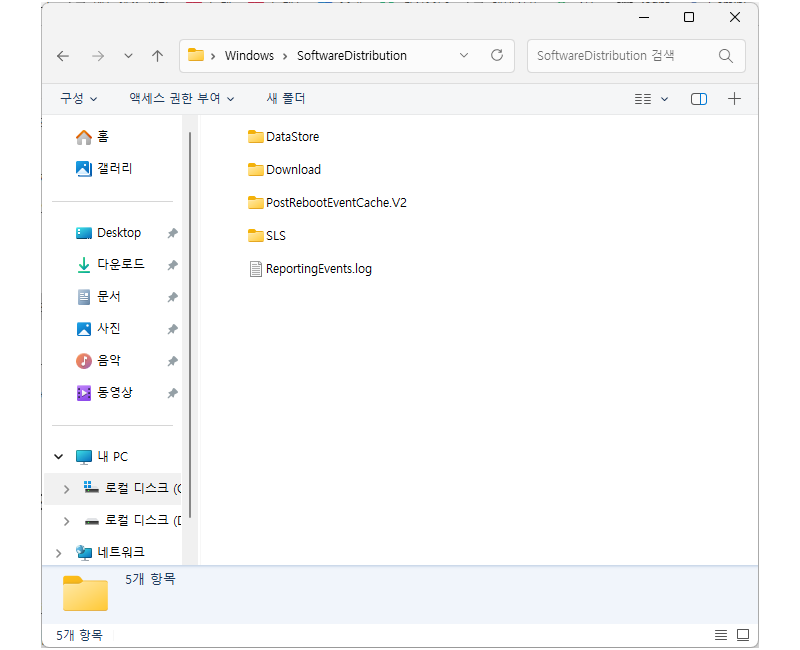800x650 pixels.
Task: Switch to details view using the status bar icon
Action: pyautogui.click(x=720, y=634)
